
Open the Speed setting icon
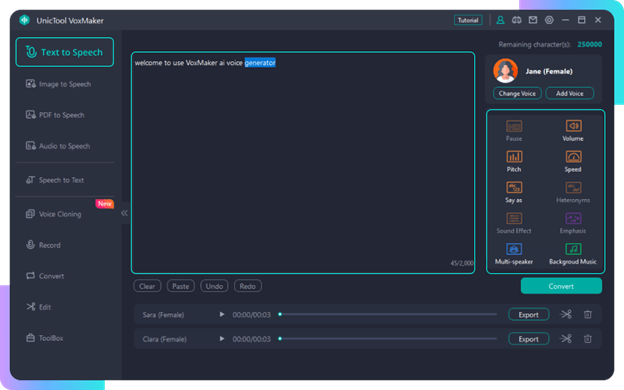click(x=573, y=157)
